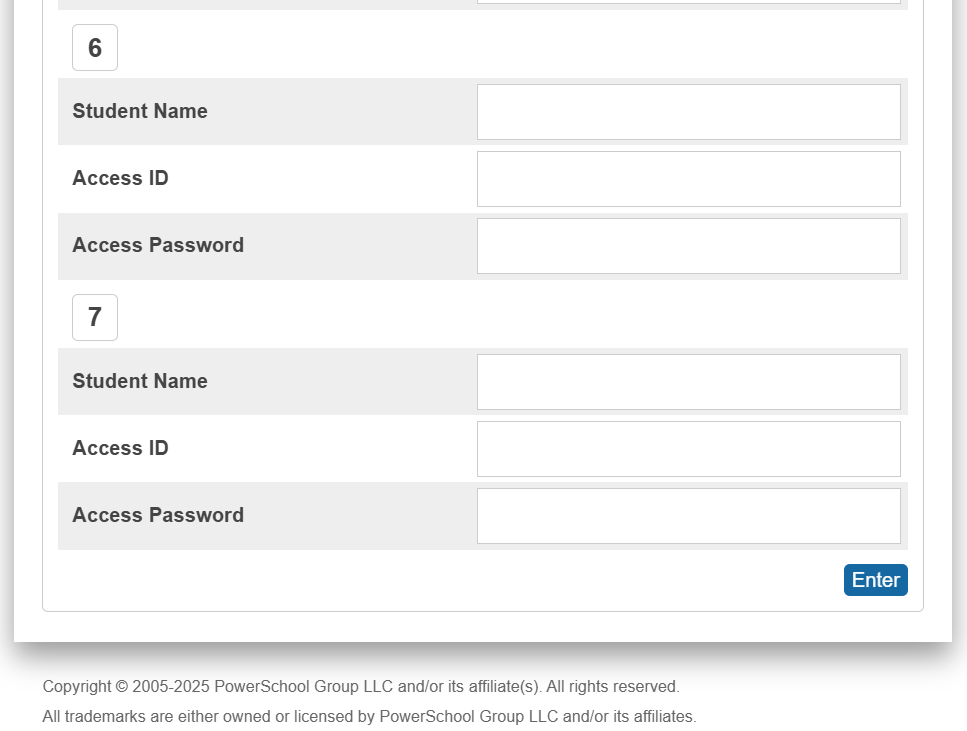Click Student Name field for student 7
Image resolution: width=967 pixels, height=731 pixels.
[x=688, y=382]
